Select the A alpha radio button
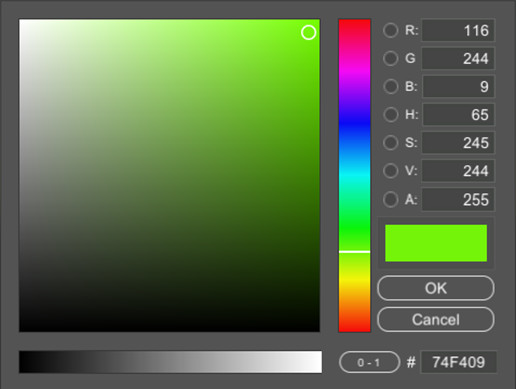 pos(390,200)
